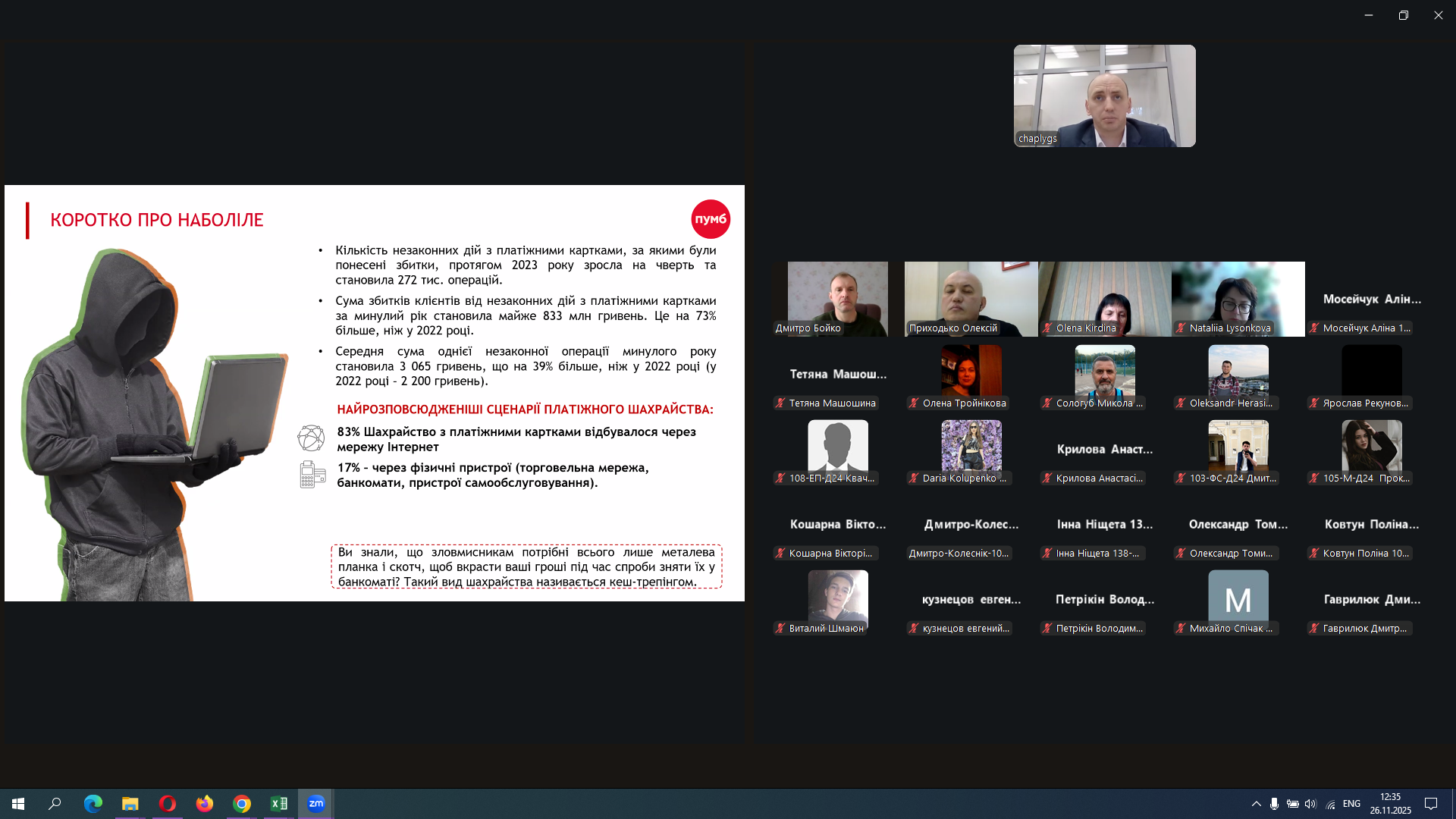Select Дмитро Бойко participant video tile

[x=837, y=298]
